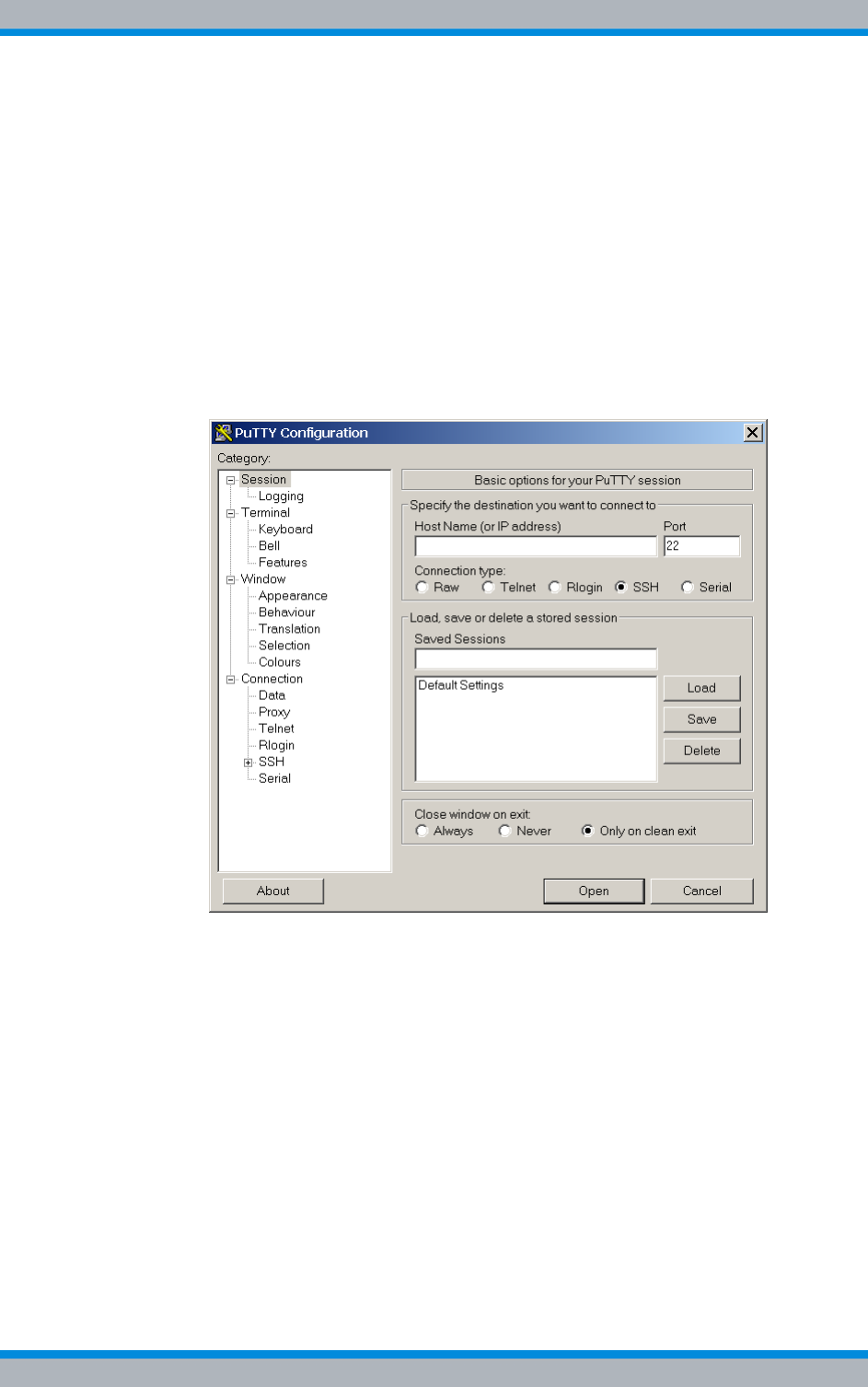Open the Terminal category
The width and height of the screenshot is (868, 1387).
click(x=265, y=513)
